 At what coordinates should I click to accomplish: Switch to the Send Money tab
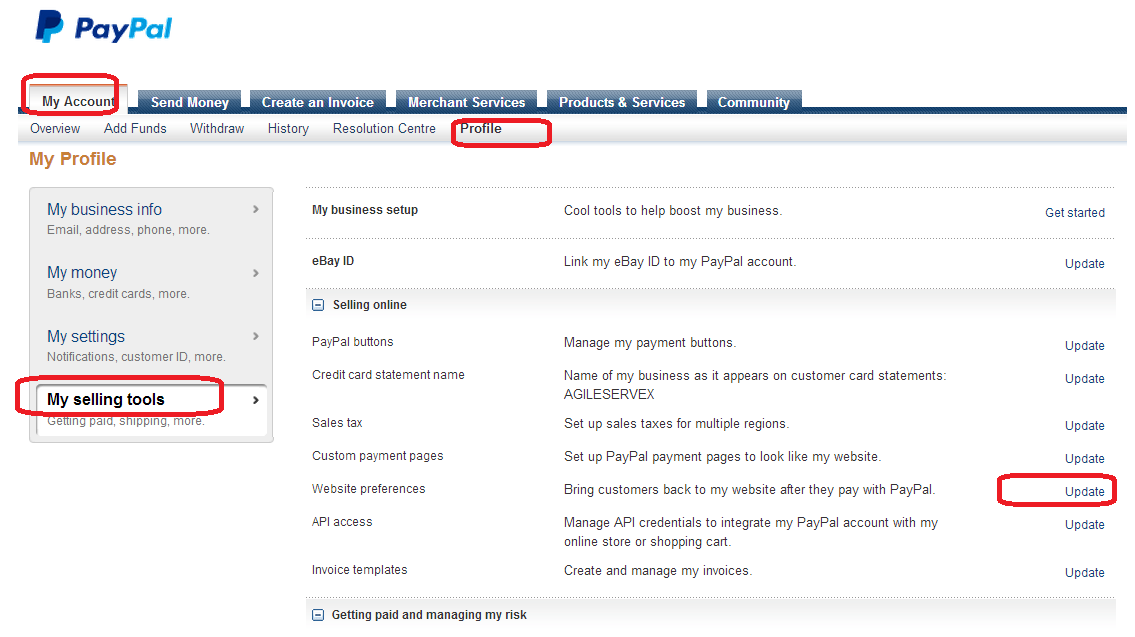pos(190,102)
